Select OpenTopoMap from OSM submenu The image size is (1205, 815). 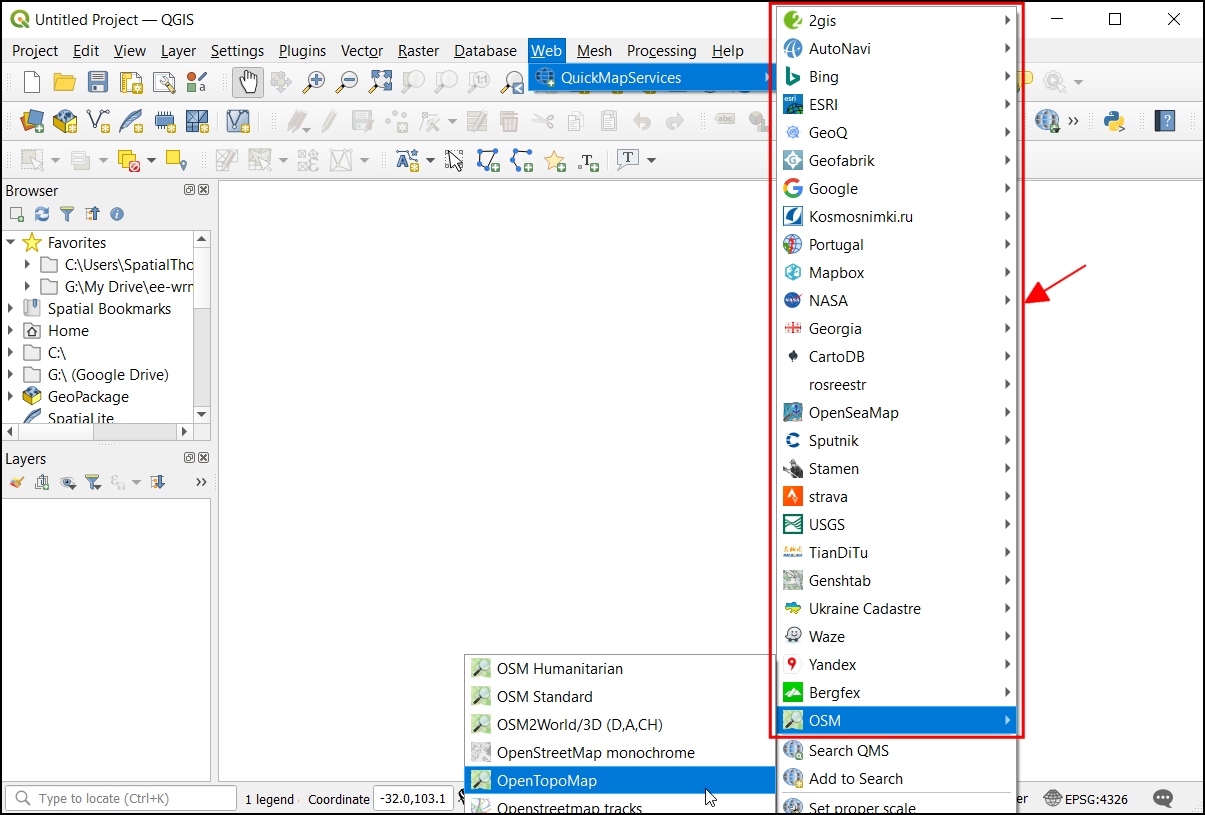620,780
